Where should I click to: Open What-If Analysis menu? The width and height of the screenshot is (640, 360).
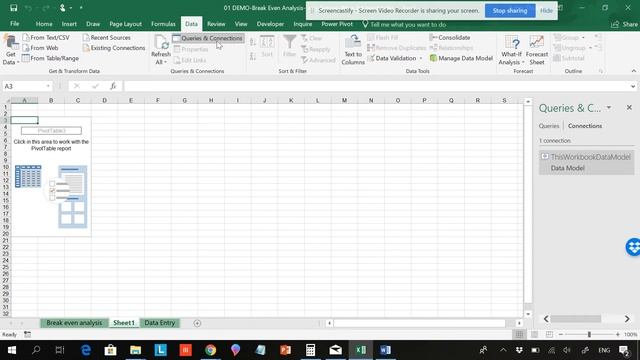pos(511,50)
